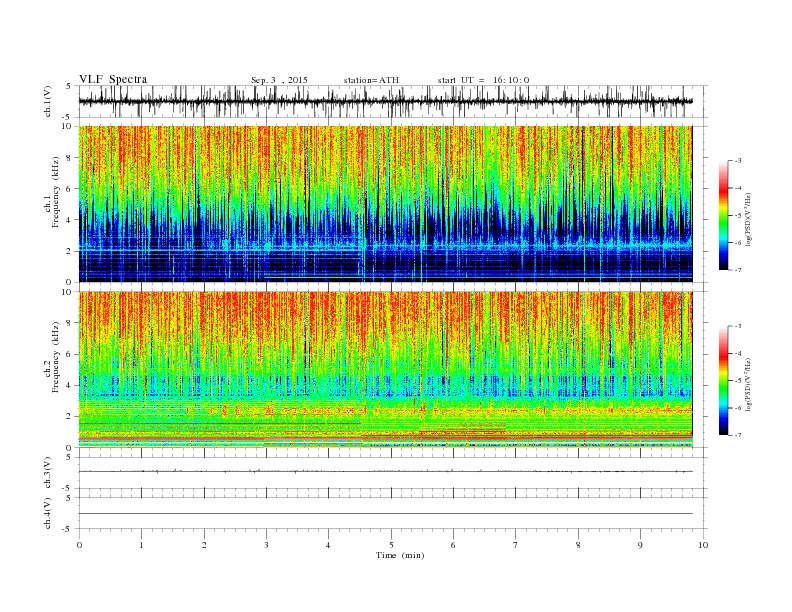The height and width of the screenshot is (612, 792).
Task: Click the '8' kHz tick of ch.1 spectrogram
Action: tap(70, 158)
